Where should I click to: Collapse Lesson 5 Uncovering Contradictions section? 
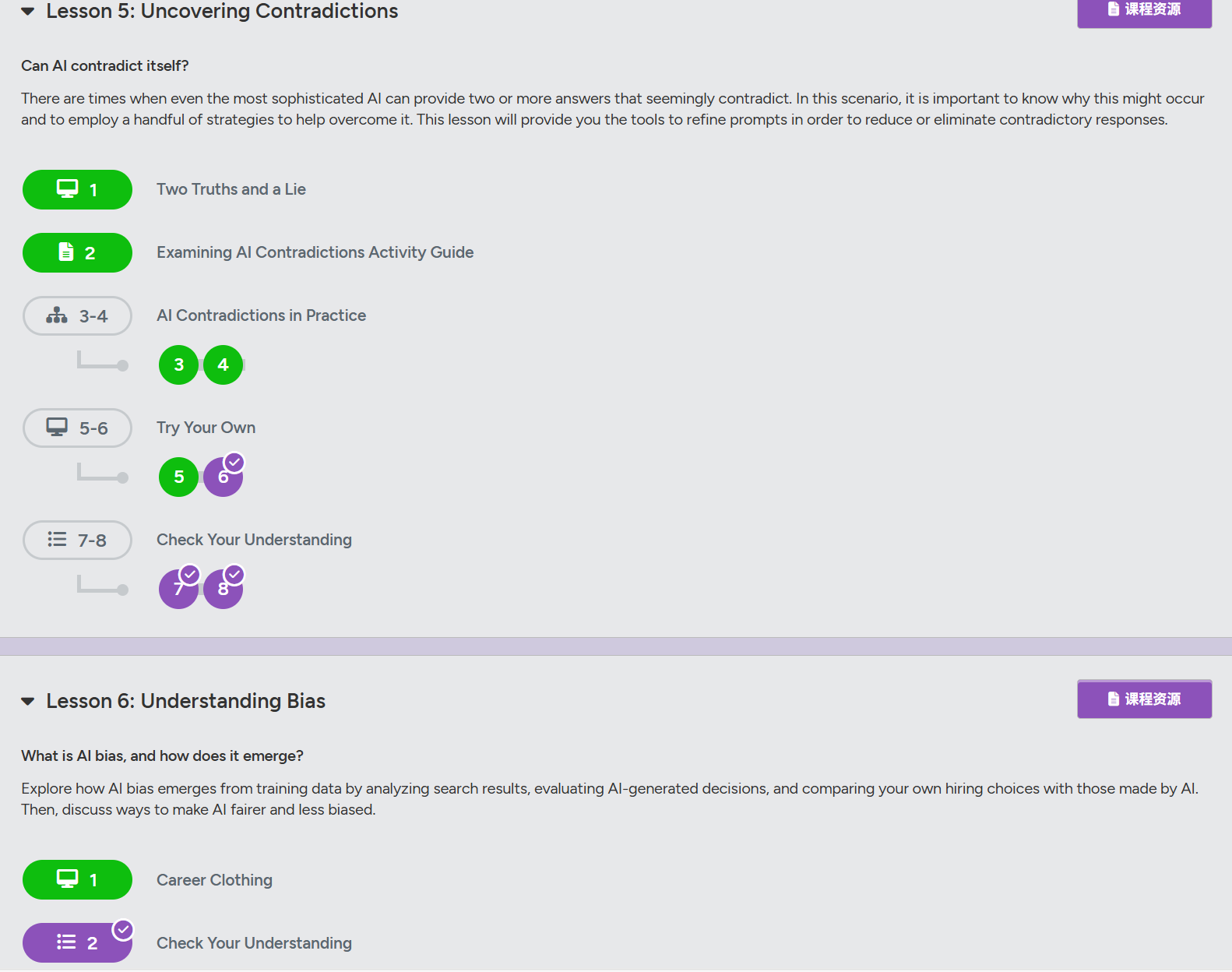pyautogui.click(x=28, y=12)
